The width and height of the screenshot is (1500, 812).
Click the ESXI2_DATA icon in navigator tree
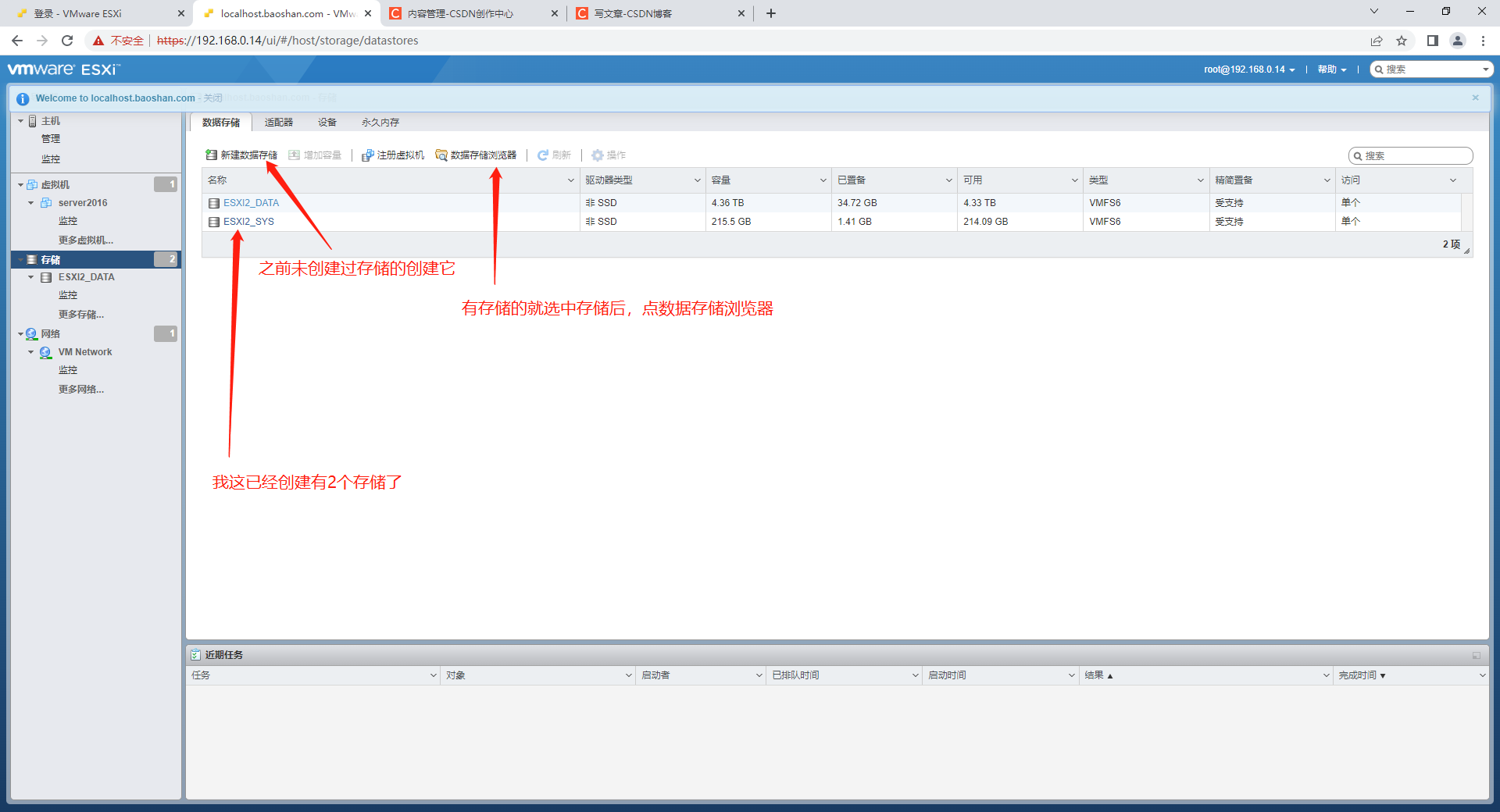[x=46, y=277]
